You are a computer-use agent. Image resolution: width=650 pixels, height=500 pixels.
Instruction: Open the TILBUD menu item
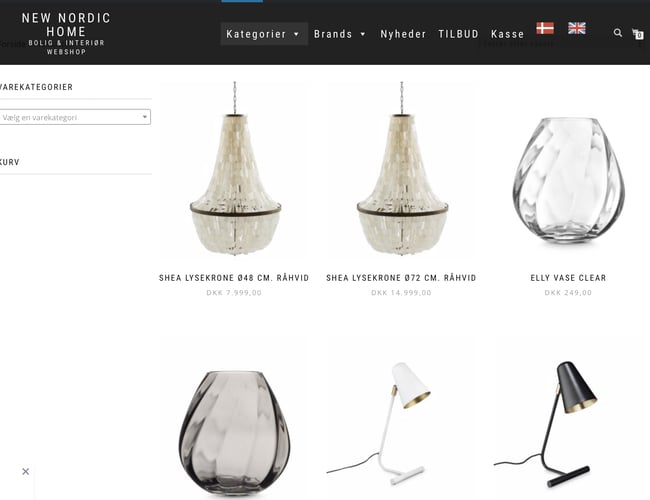[x=458, y=34]
